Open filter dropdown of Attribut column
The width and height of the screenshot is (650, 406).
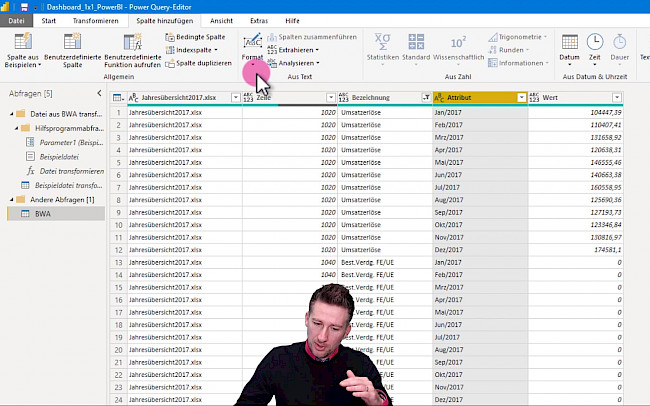521,97
